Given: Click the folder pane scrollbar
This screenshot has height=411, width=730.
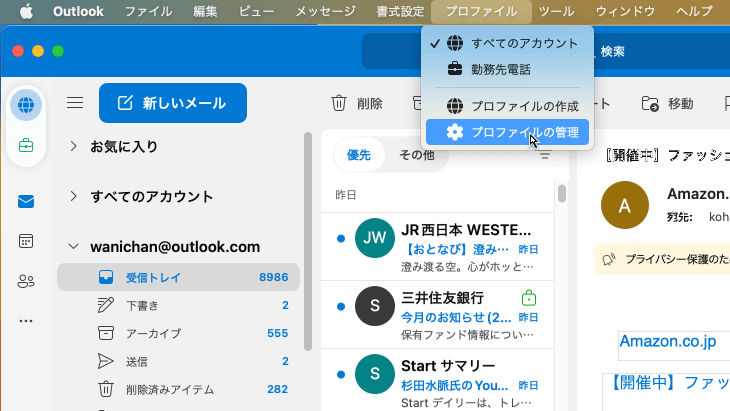Looking at the screenshot, I should 307,241.
